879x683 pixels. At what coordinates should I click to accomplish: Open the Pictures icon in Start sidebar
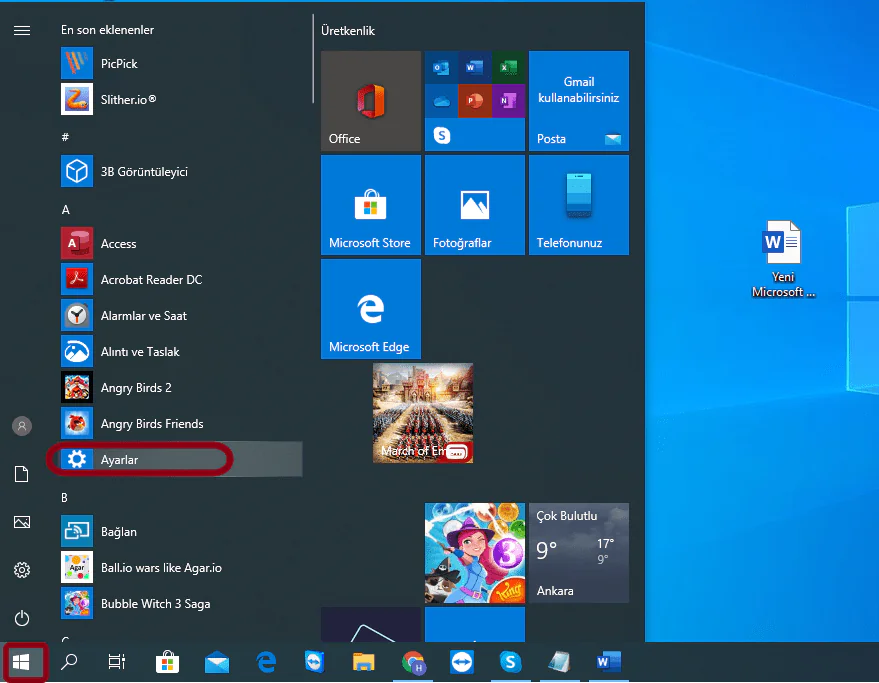pyautogui.click(x=21, y=522)
